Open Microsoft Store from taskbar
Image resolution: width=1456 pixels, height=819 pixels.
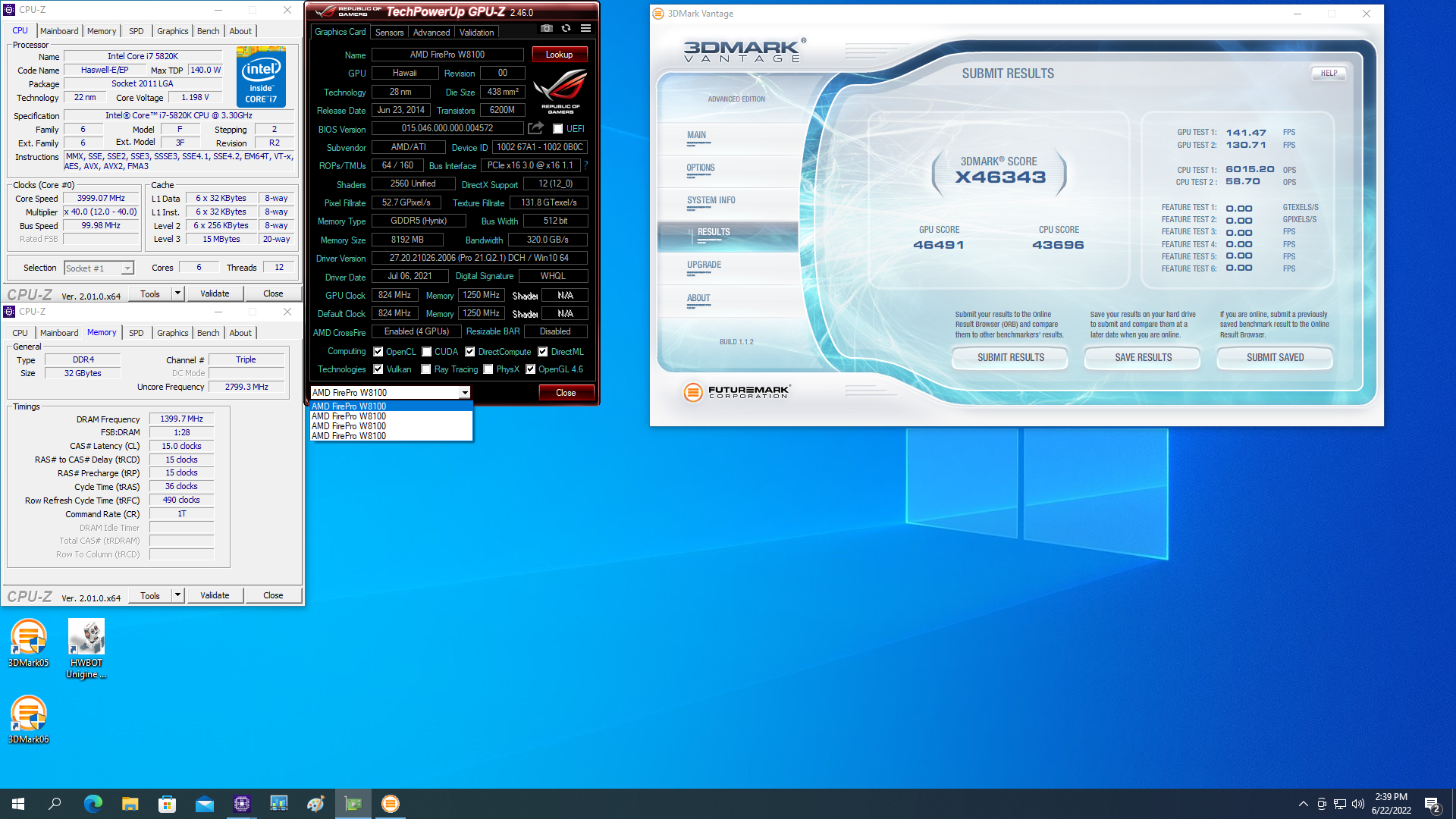tap(167, 804)
